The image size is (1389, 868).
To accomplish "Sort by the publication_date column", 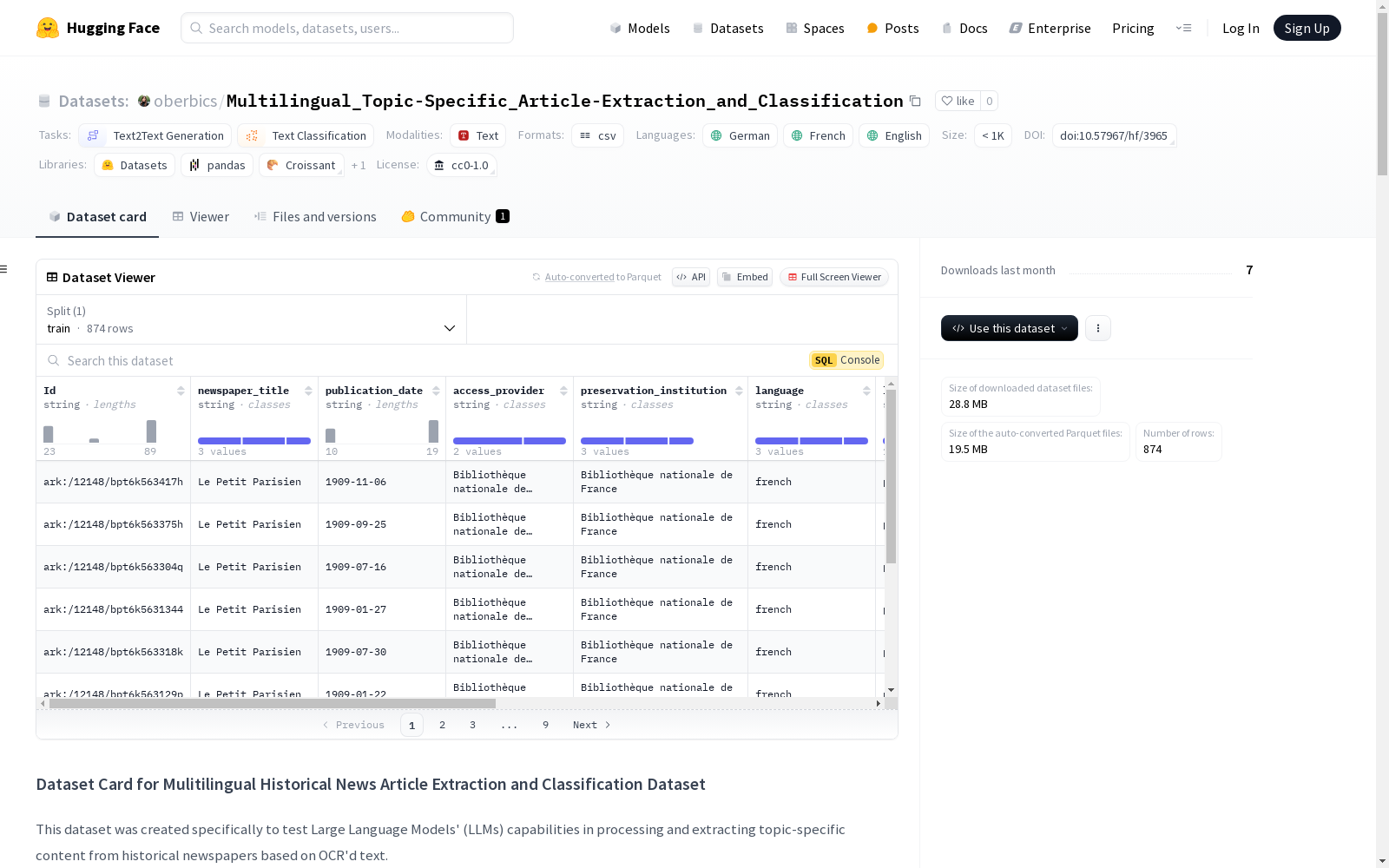I will 436,391.
